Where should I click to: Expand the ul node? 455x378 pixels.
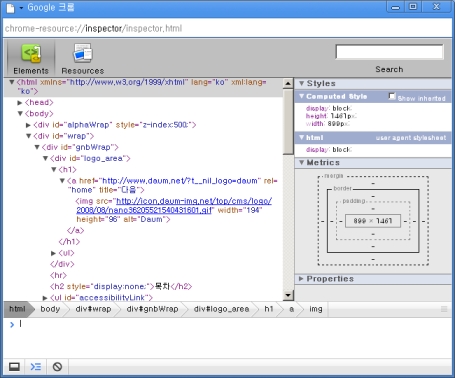pyautogui.click(x=54, y=253)
